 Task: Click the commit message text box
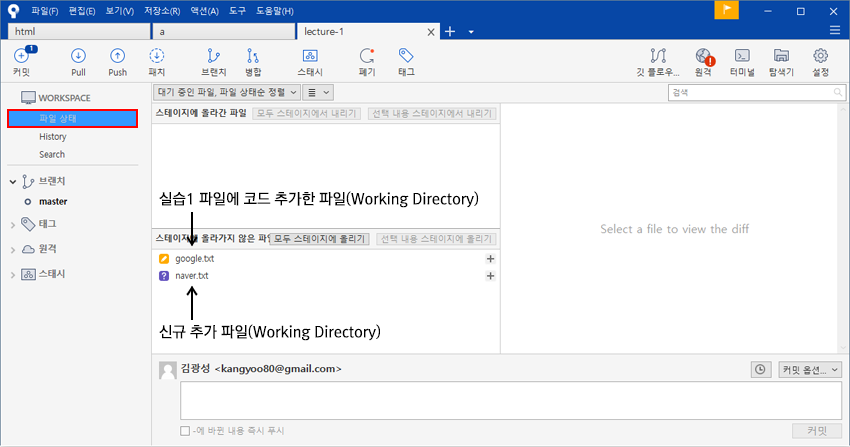[x=511, y=400]
